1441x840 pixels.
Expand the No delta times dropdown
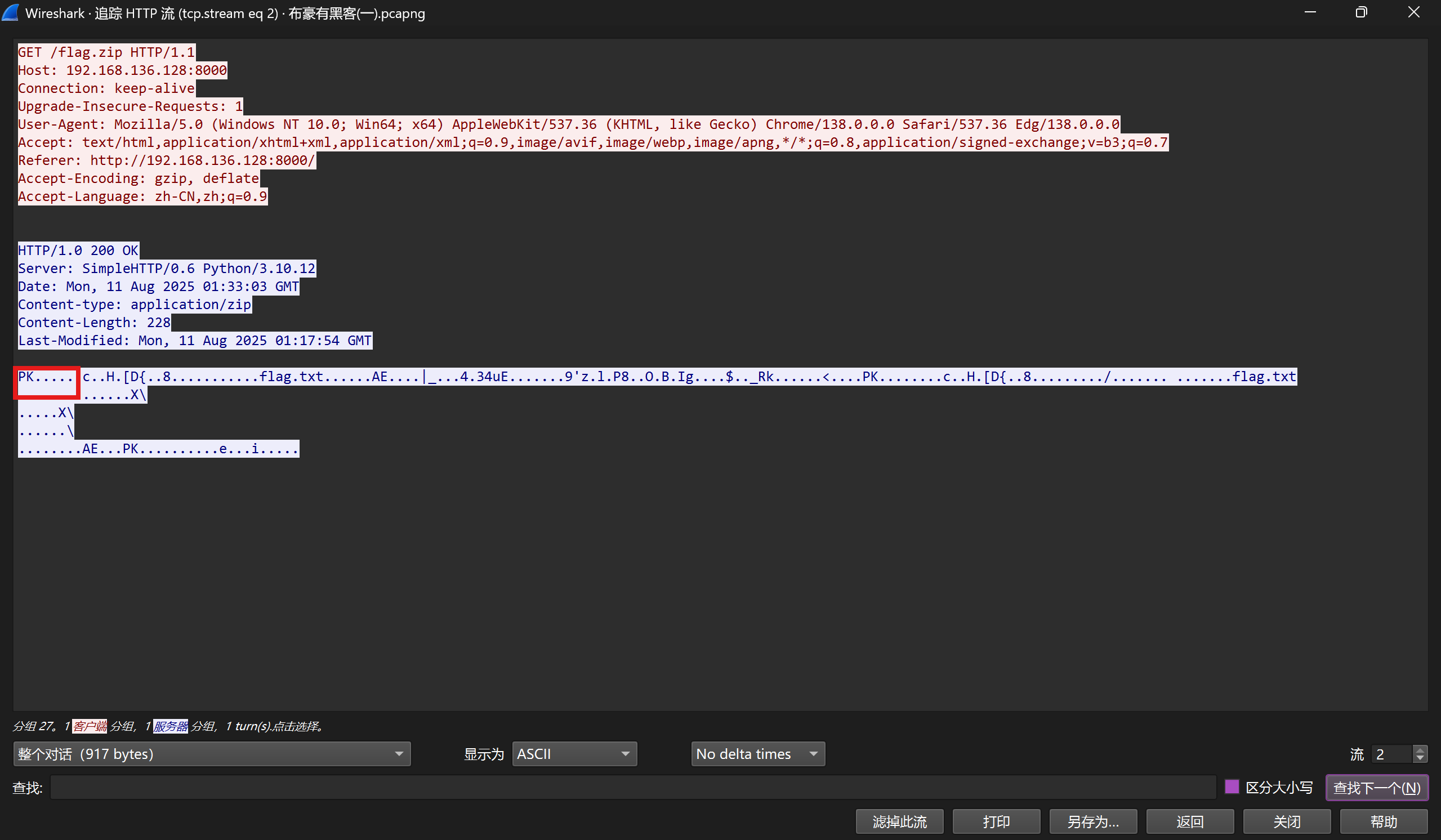point(758,754)
